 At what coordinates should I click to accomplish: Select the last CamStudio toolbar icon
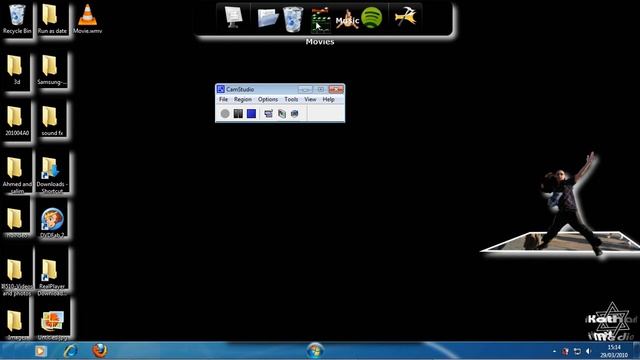[295, 113]
